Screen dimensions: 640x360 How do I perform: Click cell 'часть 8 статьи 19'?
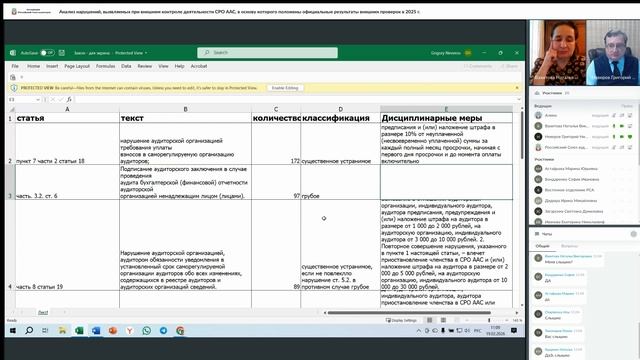point(67,245)
